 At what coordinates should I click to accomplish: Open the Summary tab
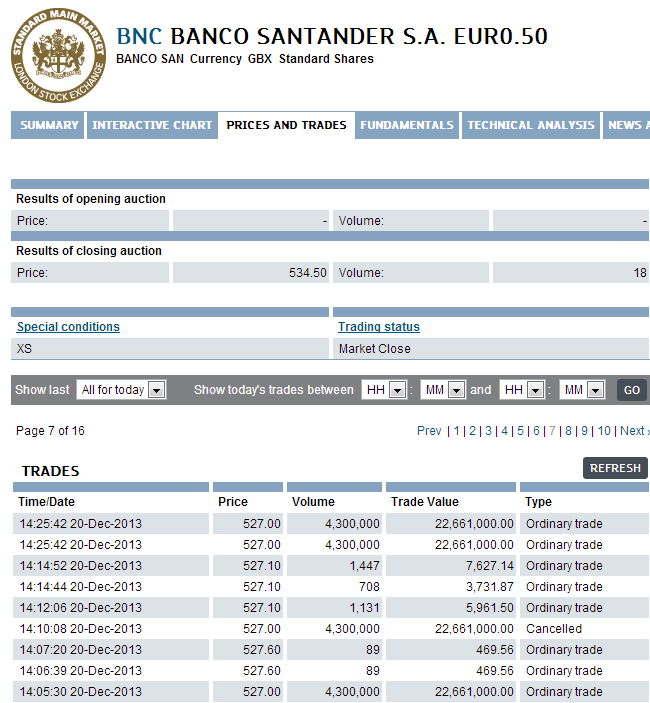(x=48, y=125)
